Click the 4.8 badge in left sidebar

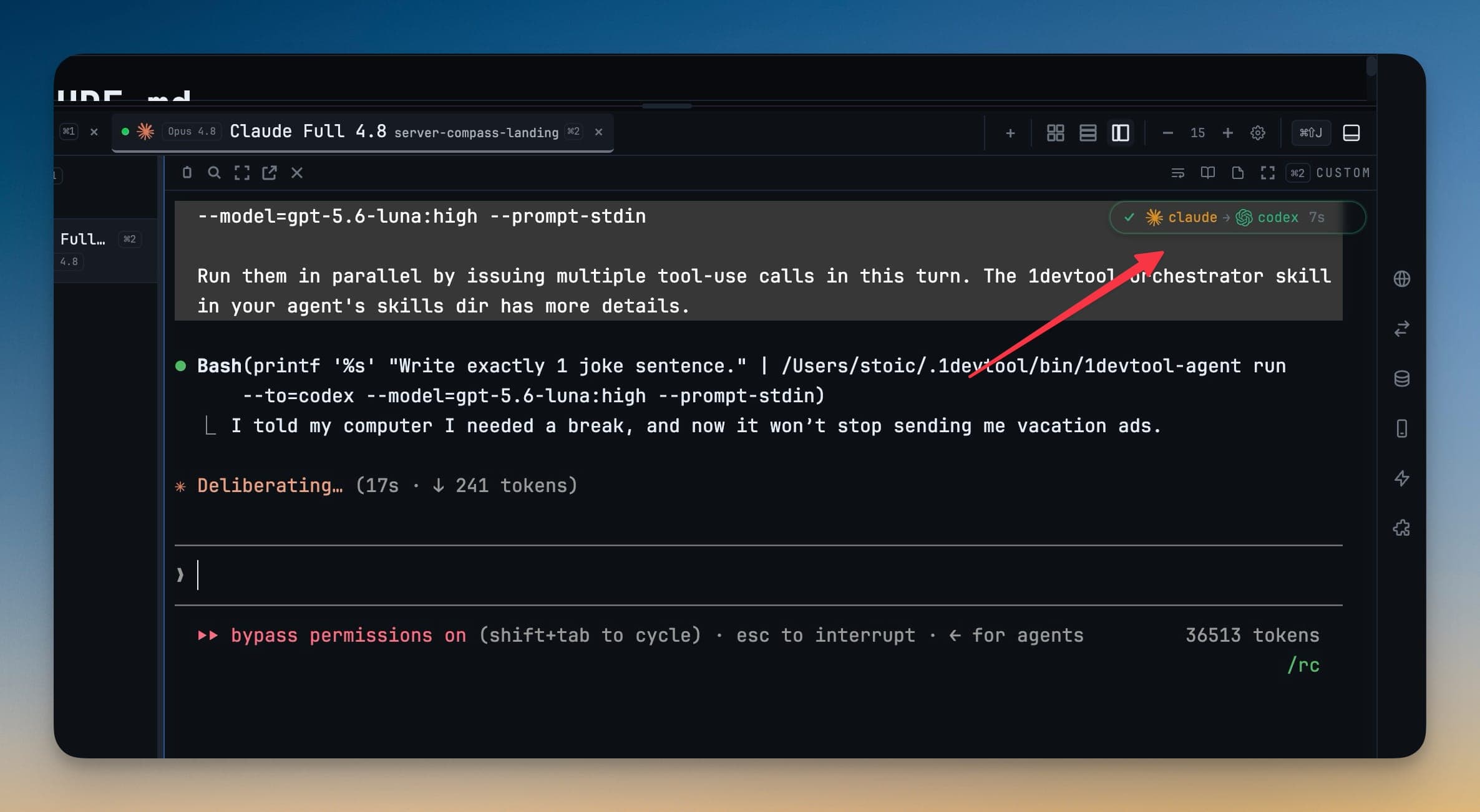[x=69, y=262]
